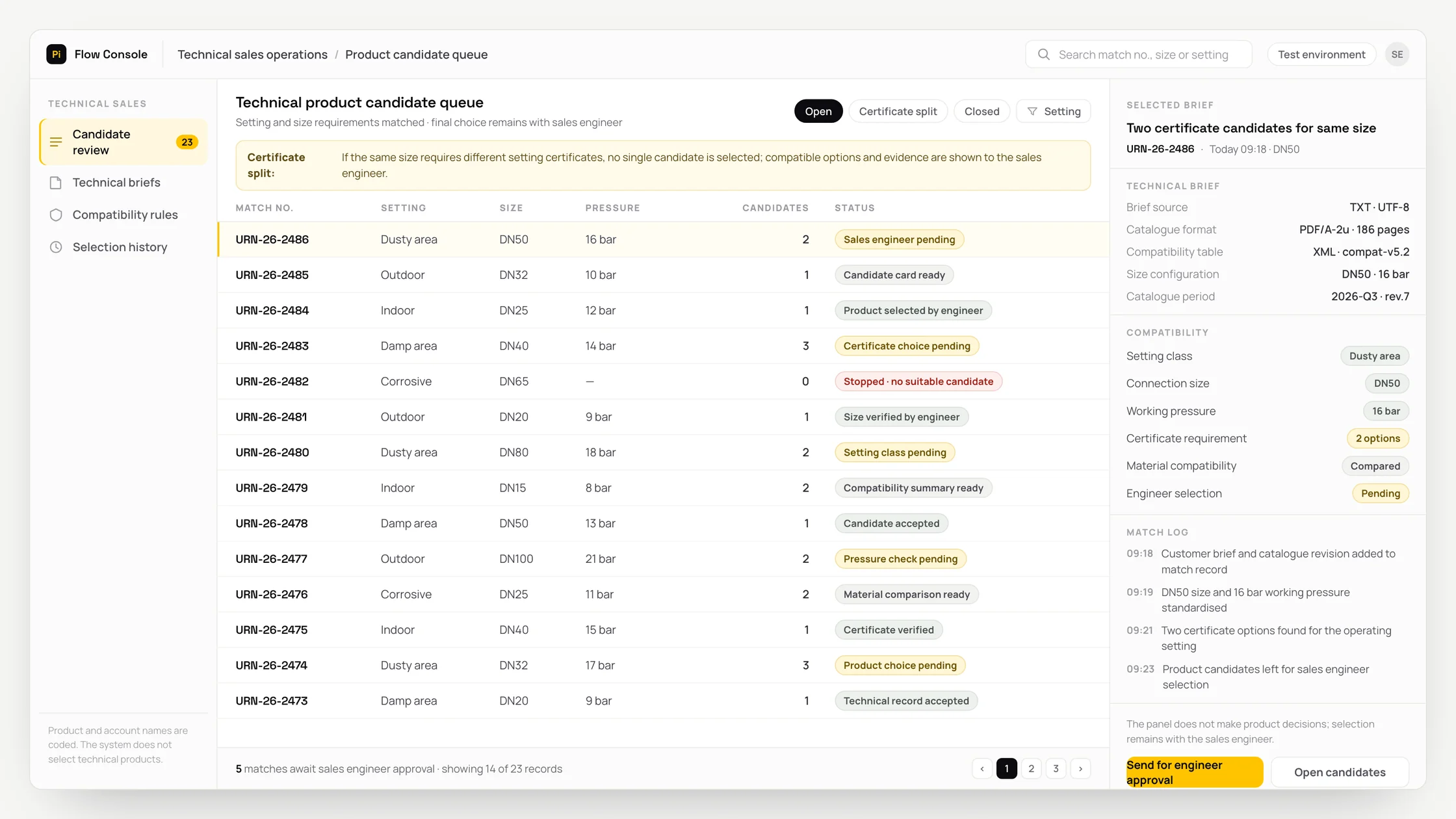Click the Candidate review list icon
The width and height of the screenshot is (1456, 819).
(x=56, y=142)
